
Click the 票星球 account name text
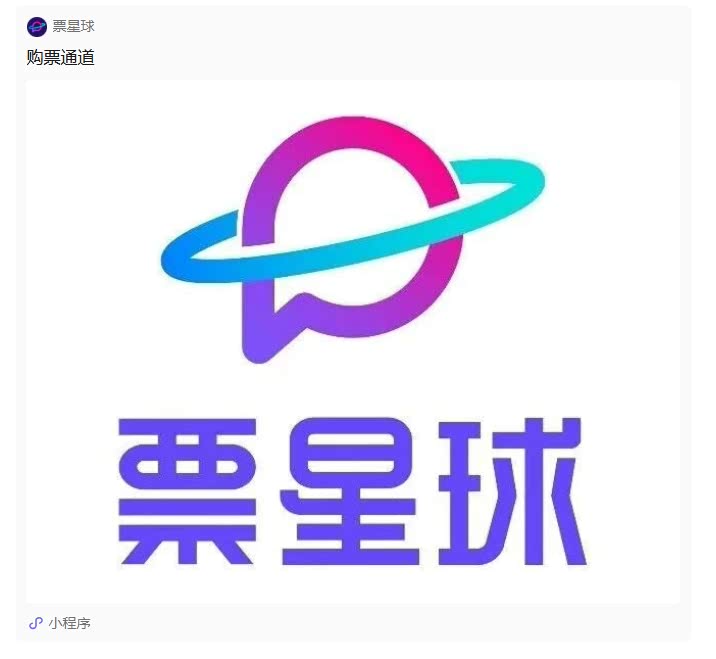point(74,26)
